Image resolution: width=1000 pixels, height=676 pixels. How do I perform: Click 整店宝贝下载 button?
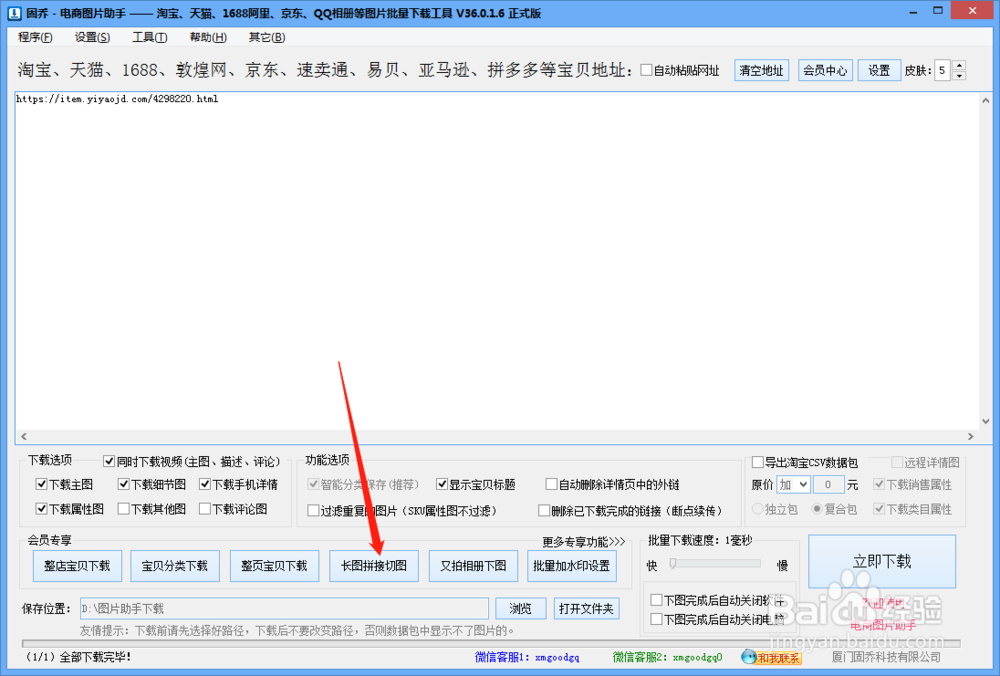tap(77, 566)
